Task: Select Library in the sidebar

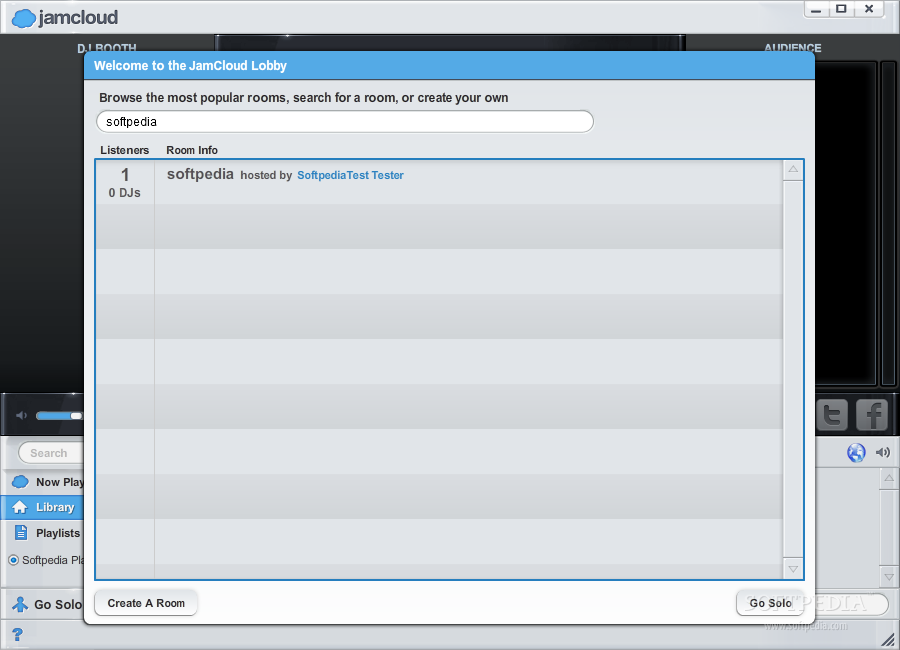Action: pyautogui.click(x=44, y=507)
